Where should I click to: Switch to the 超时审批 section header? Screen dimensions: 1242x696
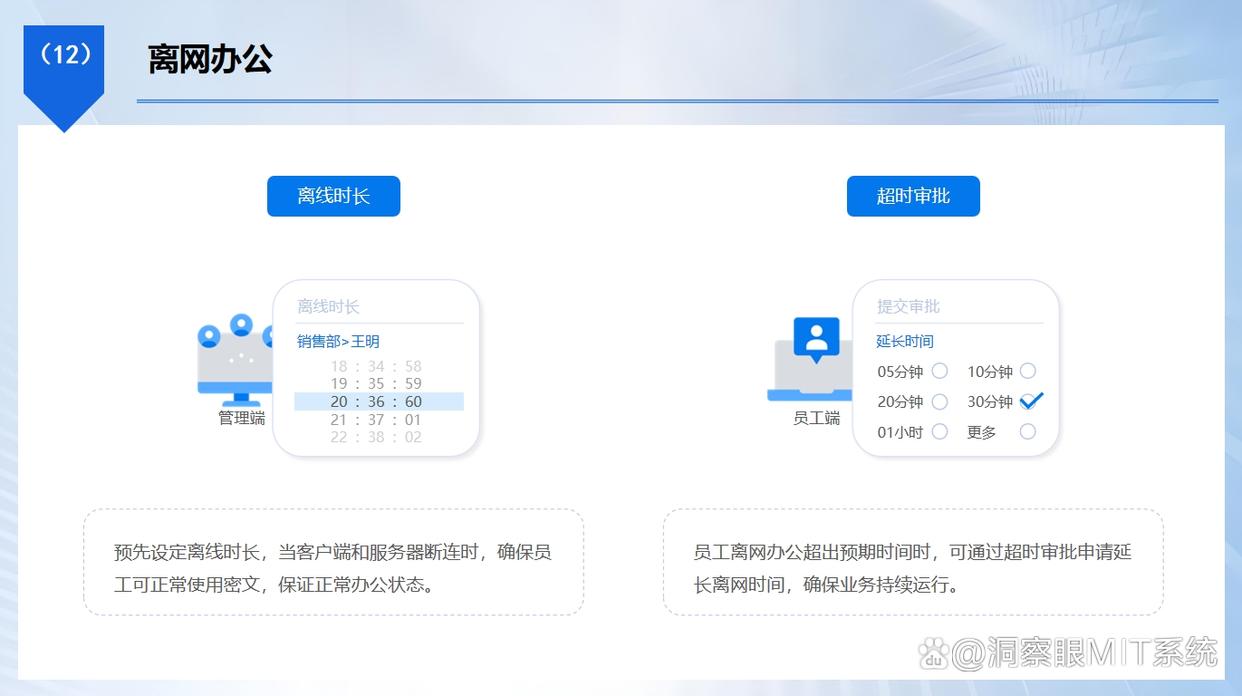(x=913, y=196)
